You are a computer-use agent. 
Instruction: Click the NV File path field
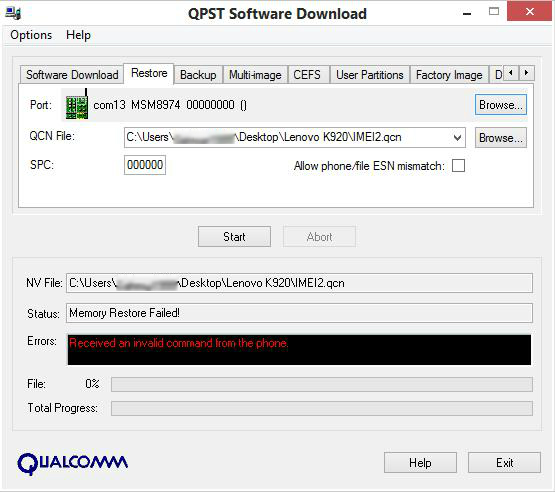tap(299, 283)
